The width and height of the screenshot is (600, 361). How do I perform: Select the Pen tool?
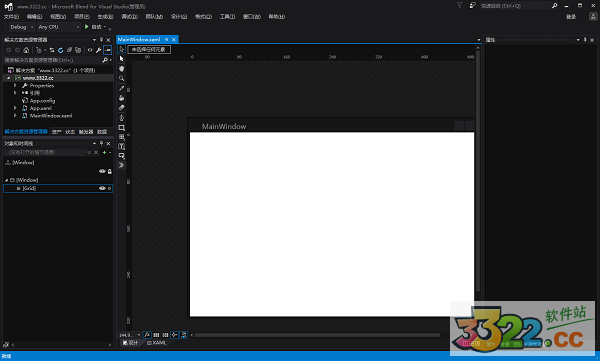click(x=122, y=118)
